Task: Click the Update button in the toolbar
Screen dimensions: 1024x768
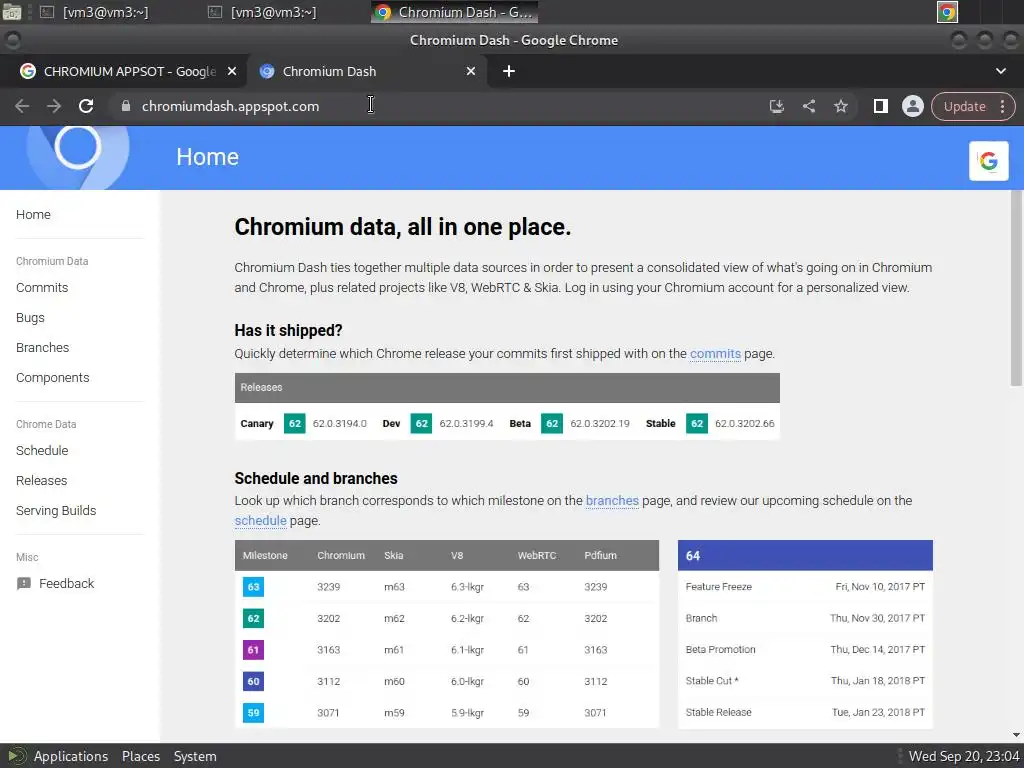Action: 964,106
